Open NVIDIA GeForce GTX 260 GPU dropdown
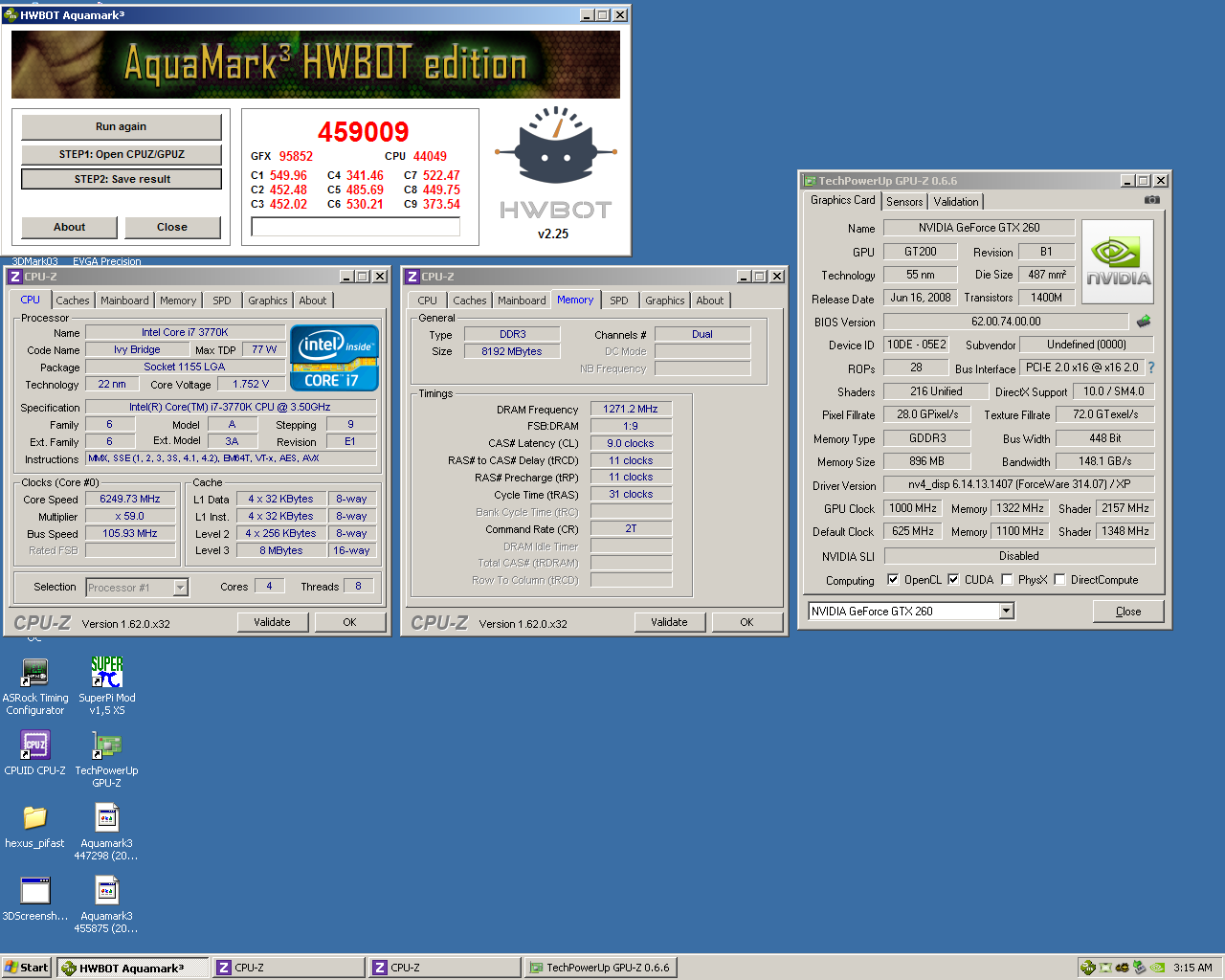Image resolution: width=1225 pixels, height=980 pixels. tap(1006, 612)
